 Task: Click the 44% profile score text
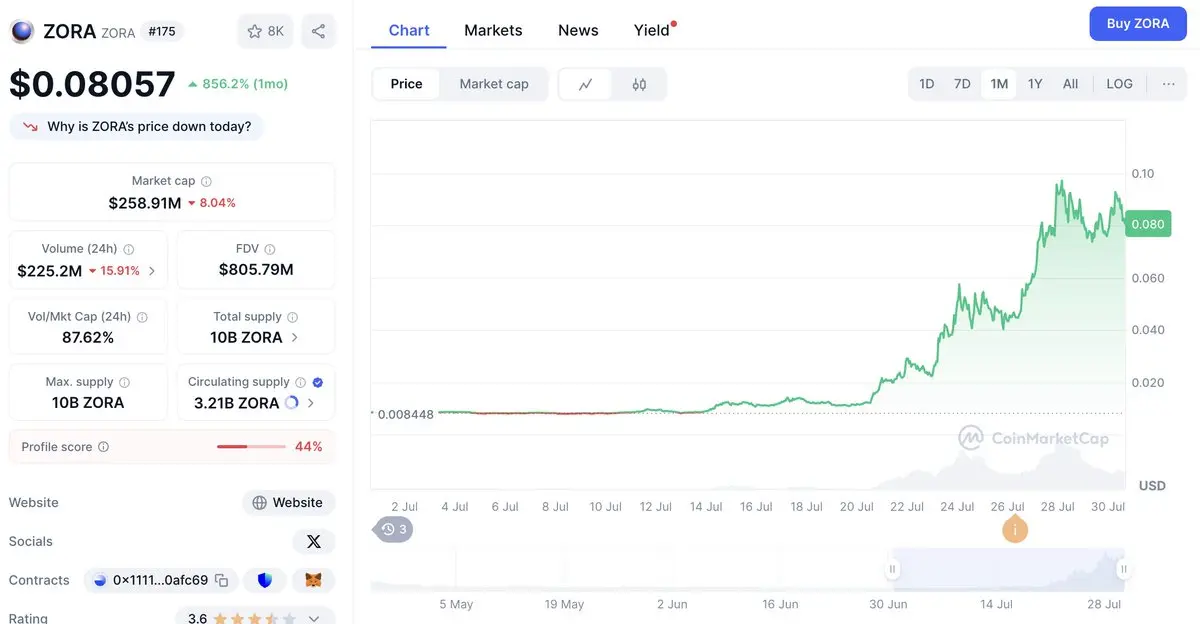click(x=308, y=447)
